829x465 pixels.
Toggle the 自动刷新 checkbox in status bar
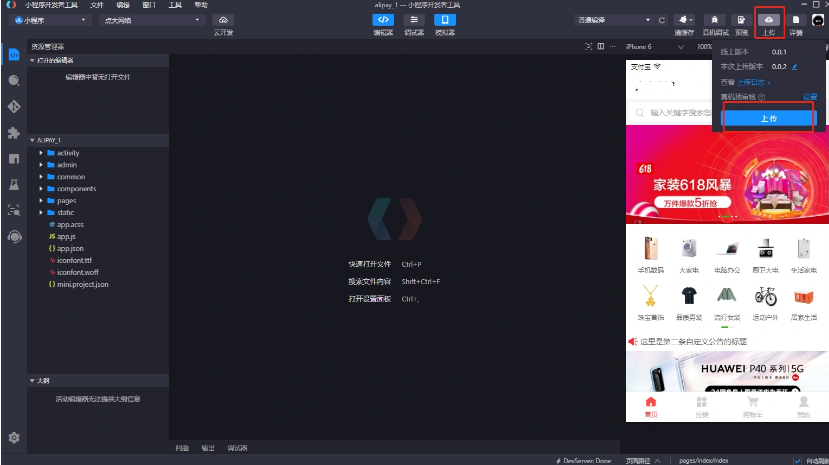[797, 461]
